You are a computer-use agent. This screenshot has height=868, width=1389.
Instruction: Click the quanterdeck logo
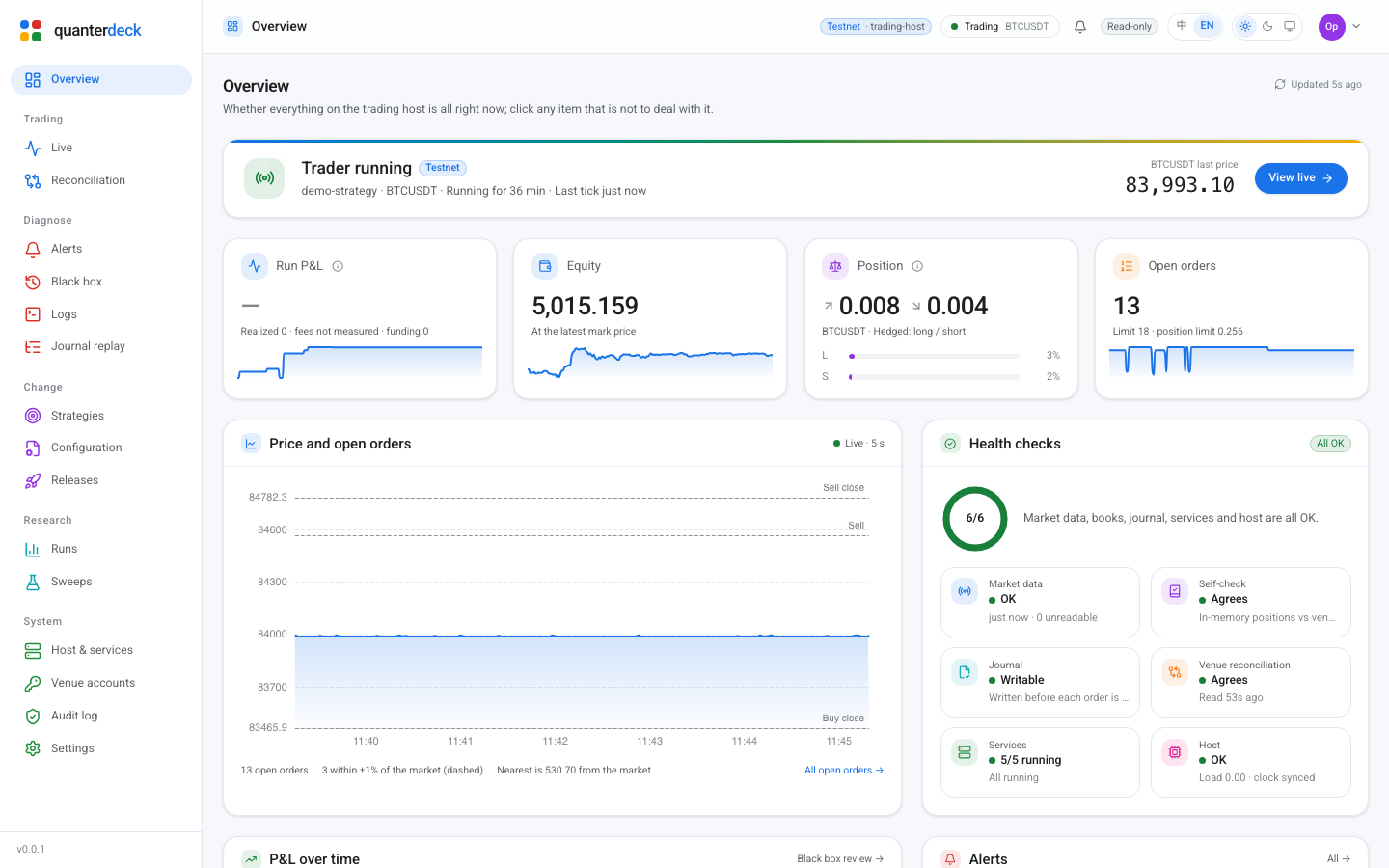[80, 30]
